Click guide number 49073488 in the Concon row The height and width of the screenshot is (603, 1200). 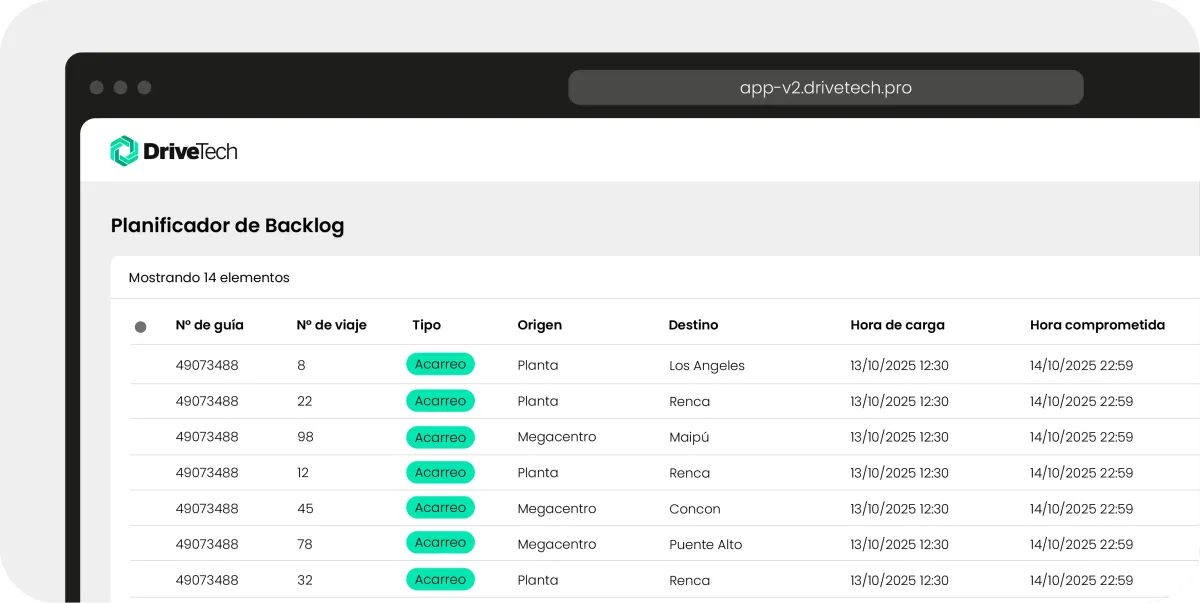click(x=207, y=509)
